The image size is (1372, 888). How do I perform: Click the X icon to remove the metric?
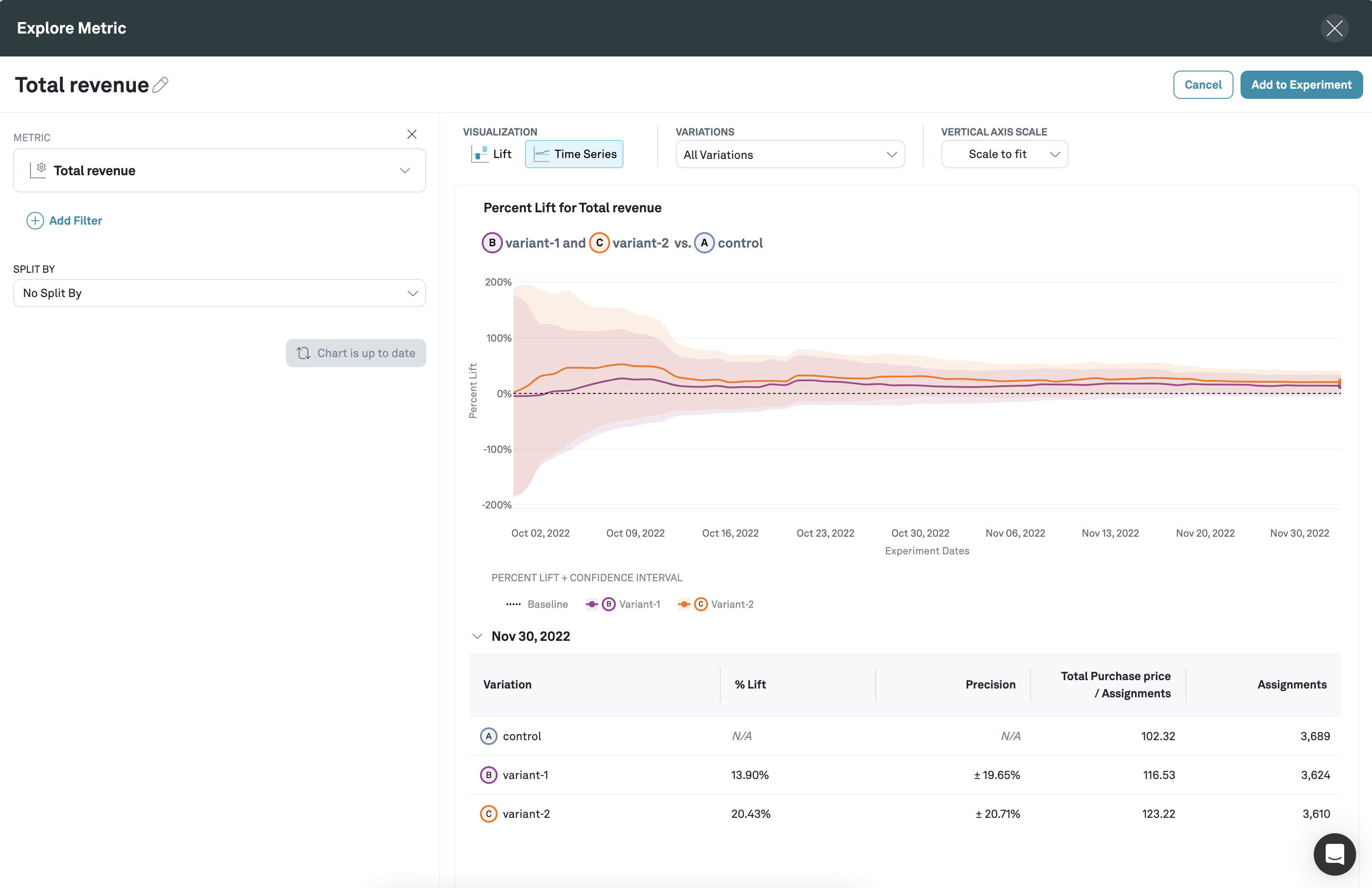point(412,134)
